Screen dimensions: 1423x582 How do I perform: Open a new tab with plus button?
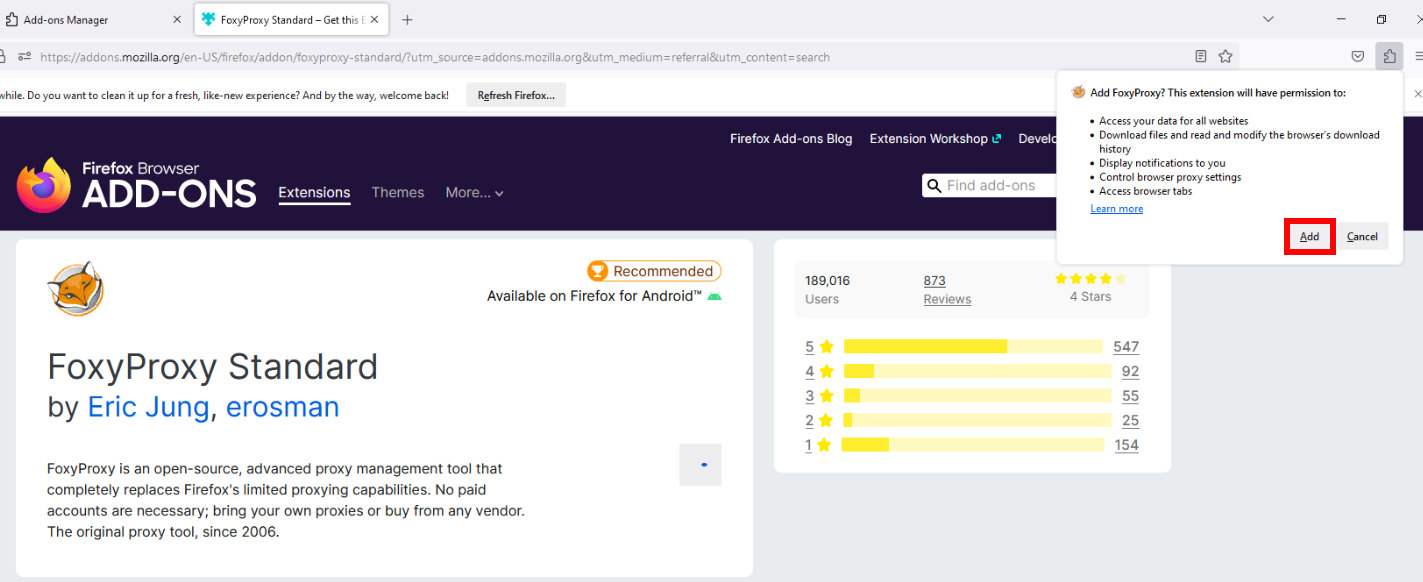pos(407,20)
